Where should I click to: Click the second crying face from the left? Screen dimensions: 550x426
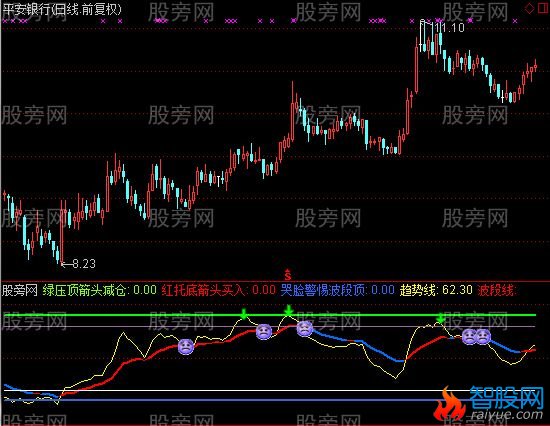(264, 332)
